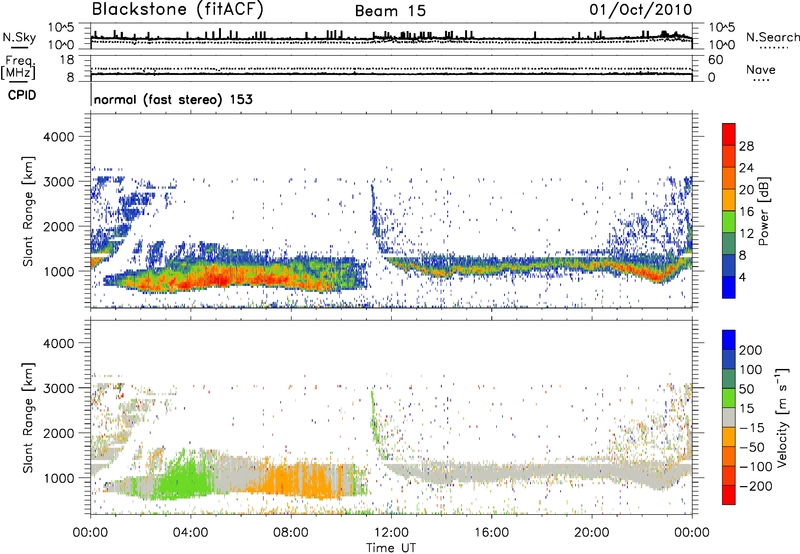
Task: Click the bright green 15–50 velocity colorbar segment
Action: tap(729, 397)
